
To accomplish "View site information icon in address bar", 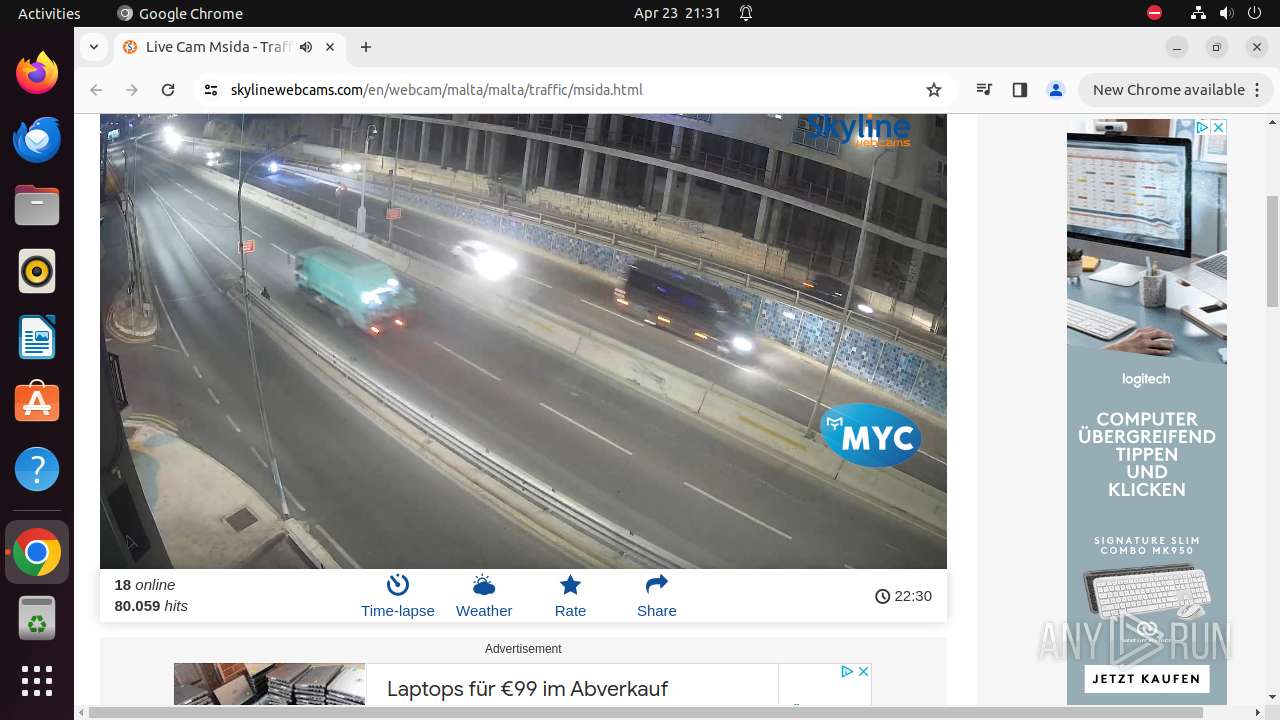I will (210, 90).
